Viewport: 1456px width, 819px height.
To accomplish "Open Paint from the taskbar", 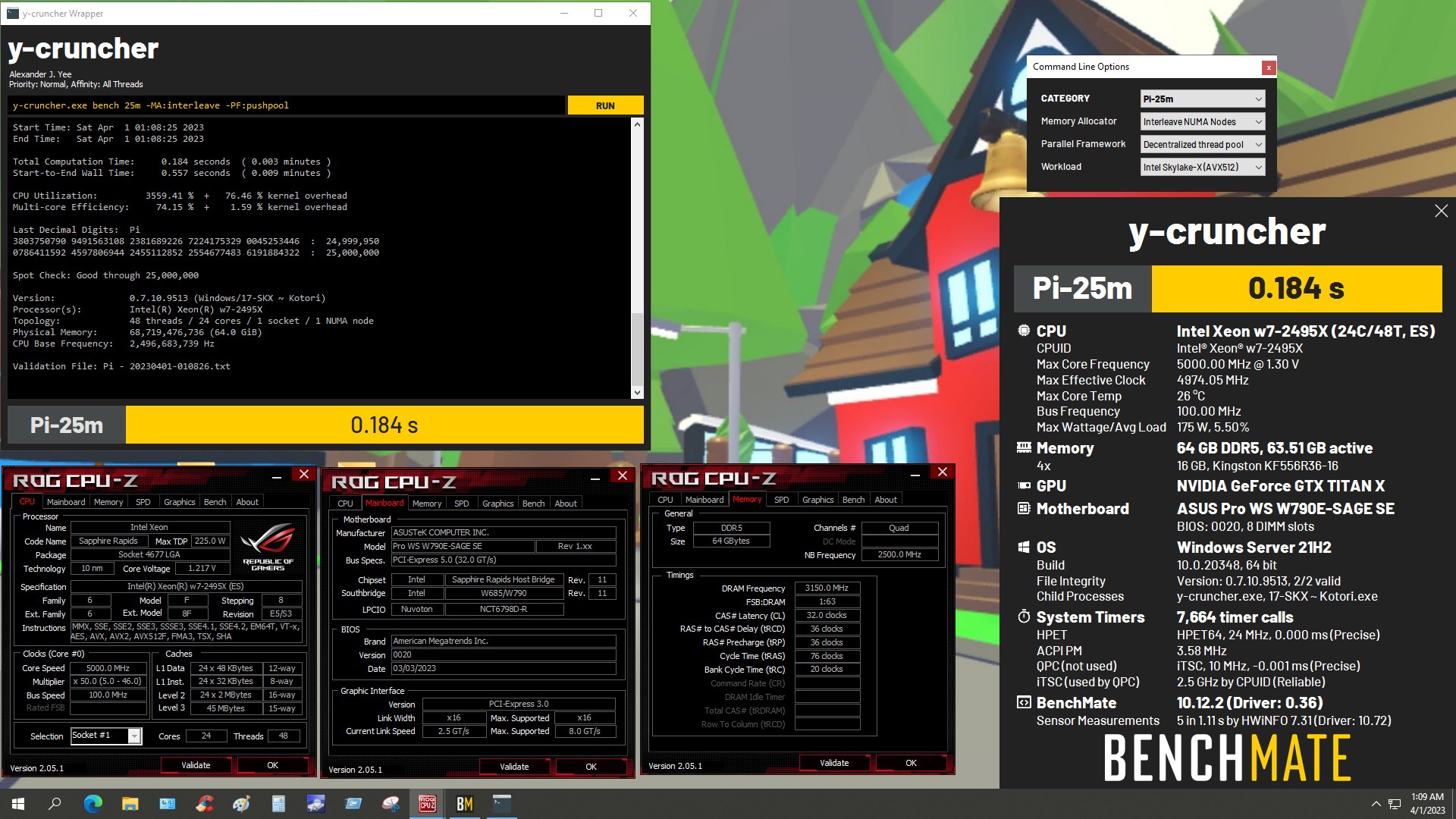I will point(241,804).
